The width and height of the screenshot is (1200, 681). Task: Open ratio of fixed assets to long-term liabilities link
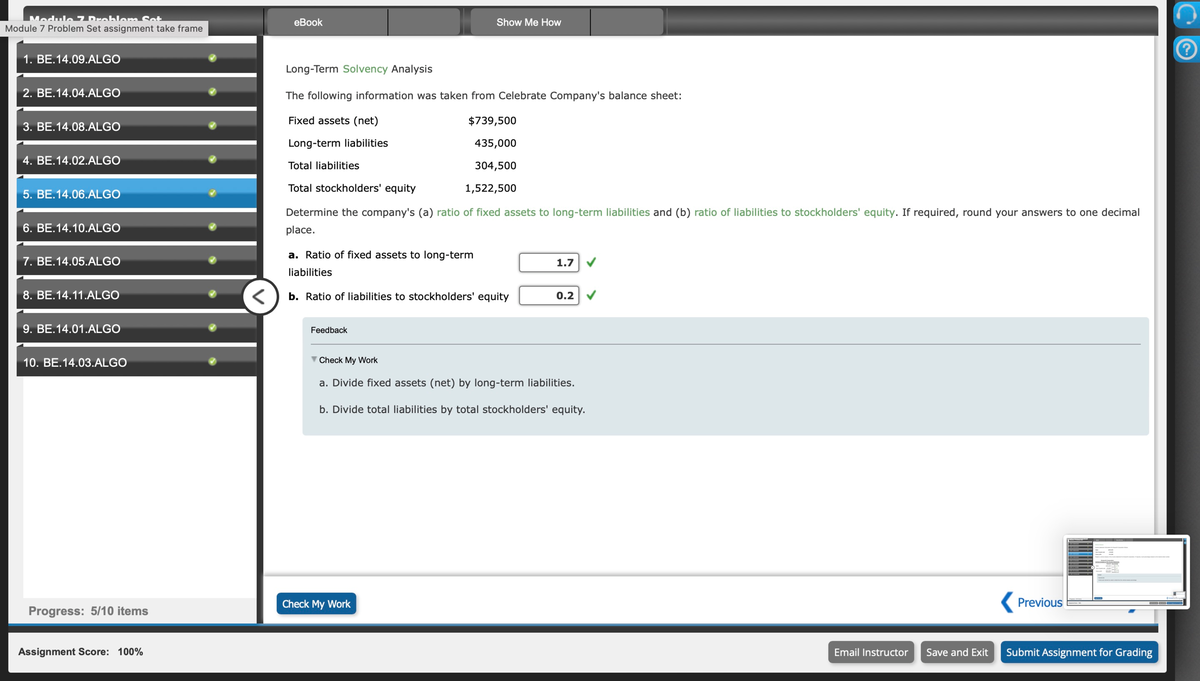tap(543, 212)
